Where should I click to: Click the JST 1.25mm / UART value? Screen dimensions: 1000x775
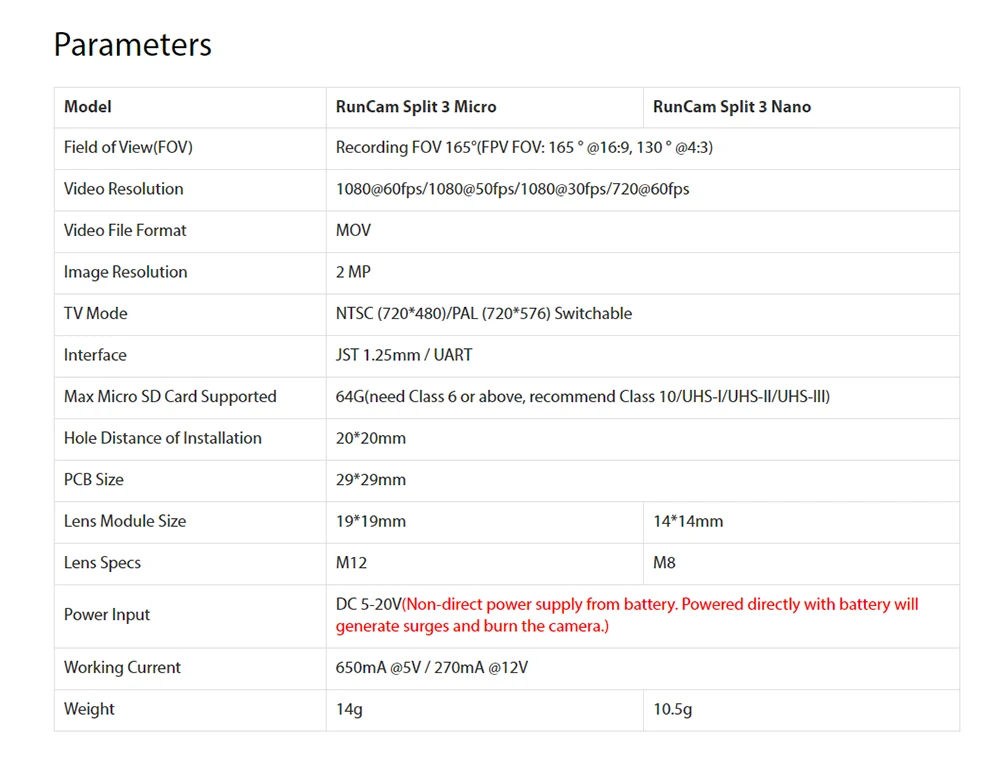[x=404, y=355]
